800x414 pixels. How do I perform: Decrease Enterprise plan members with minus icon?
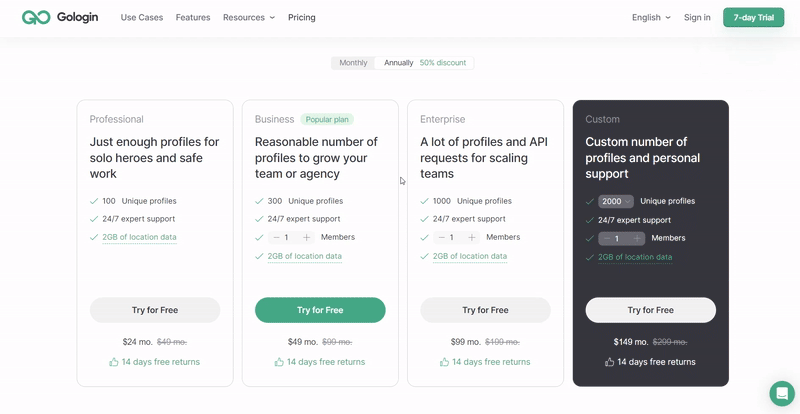point(441,237)
